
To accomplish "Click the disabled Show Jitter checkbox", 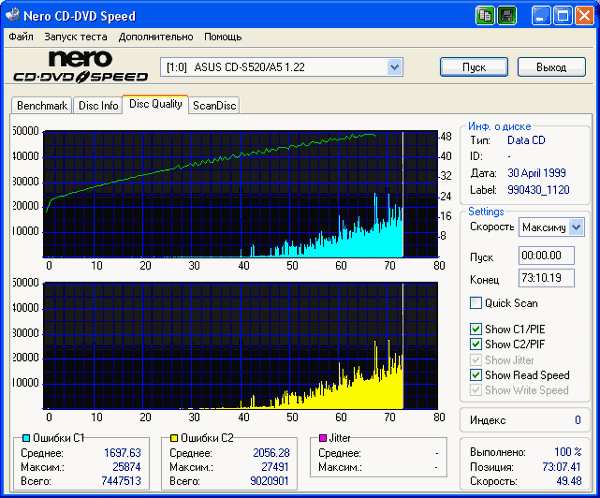I will click(476, 360).
